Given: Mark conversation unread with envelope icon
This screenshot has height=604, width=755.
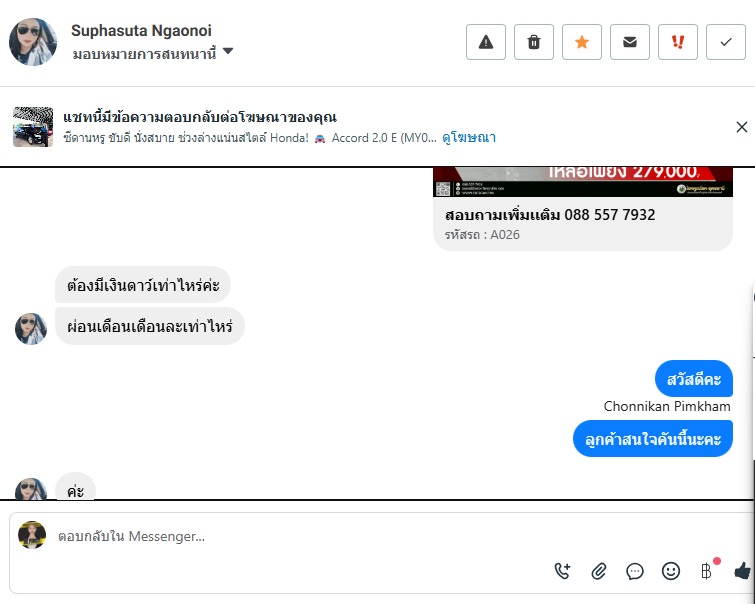Looking at the screenshot, I should click(630, 42).
